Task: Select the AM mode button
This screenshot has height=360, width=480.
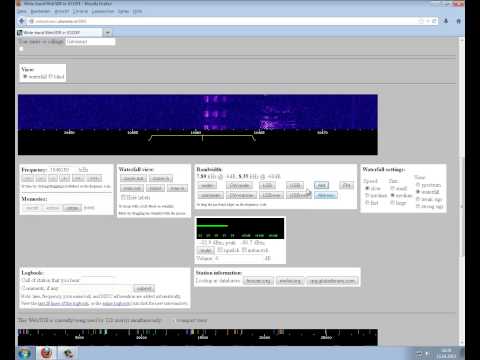Action: click(x=321, y=185)
